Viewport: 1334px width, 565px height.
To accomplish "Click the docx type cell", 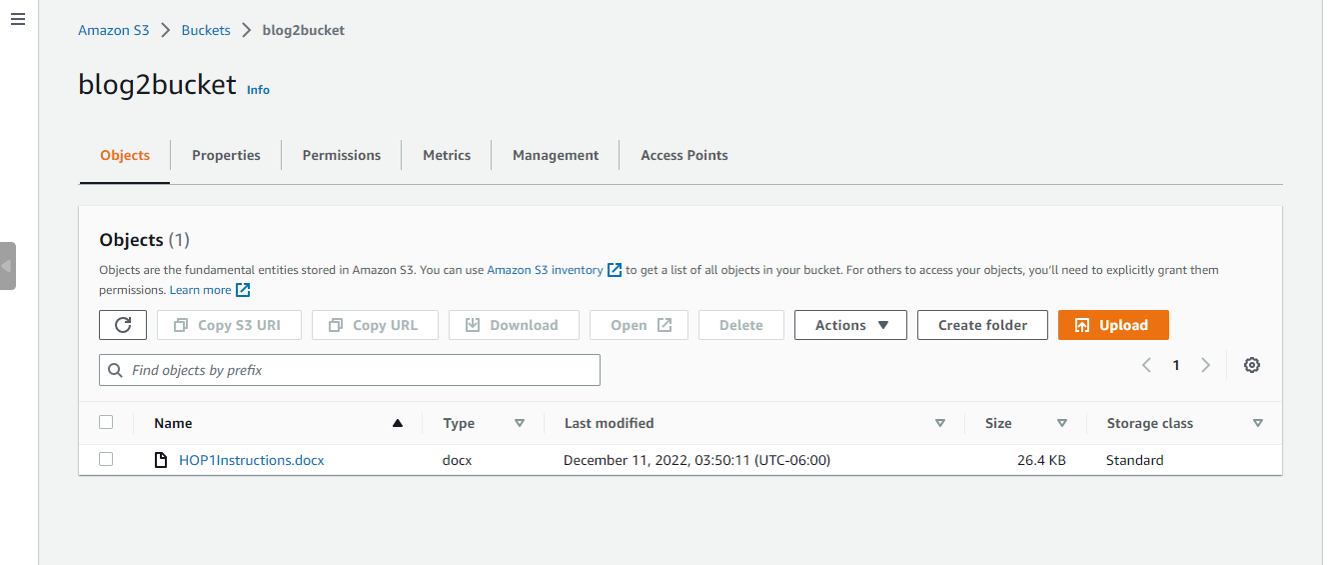I will 457,460.
